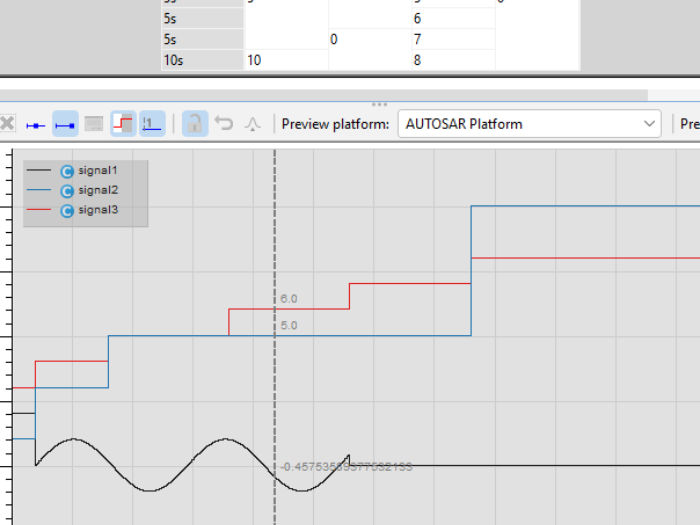Screen dimensions: 700x525
Task: Click the cell containing value 10
Action: point(285,60)
